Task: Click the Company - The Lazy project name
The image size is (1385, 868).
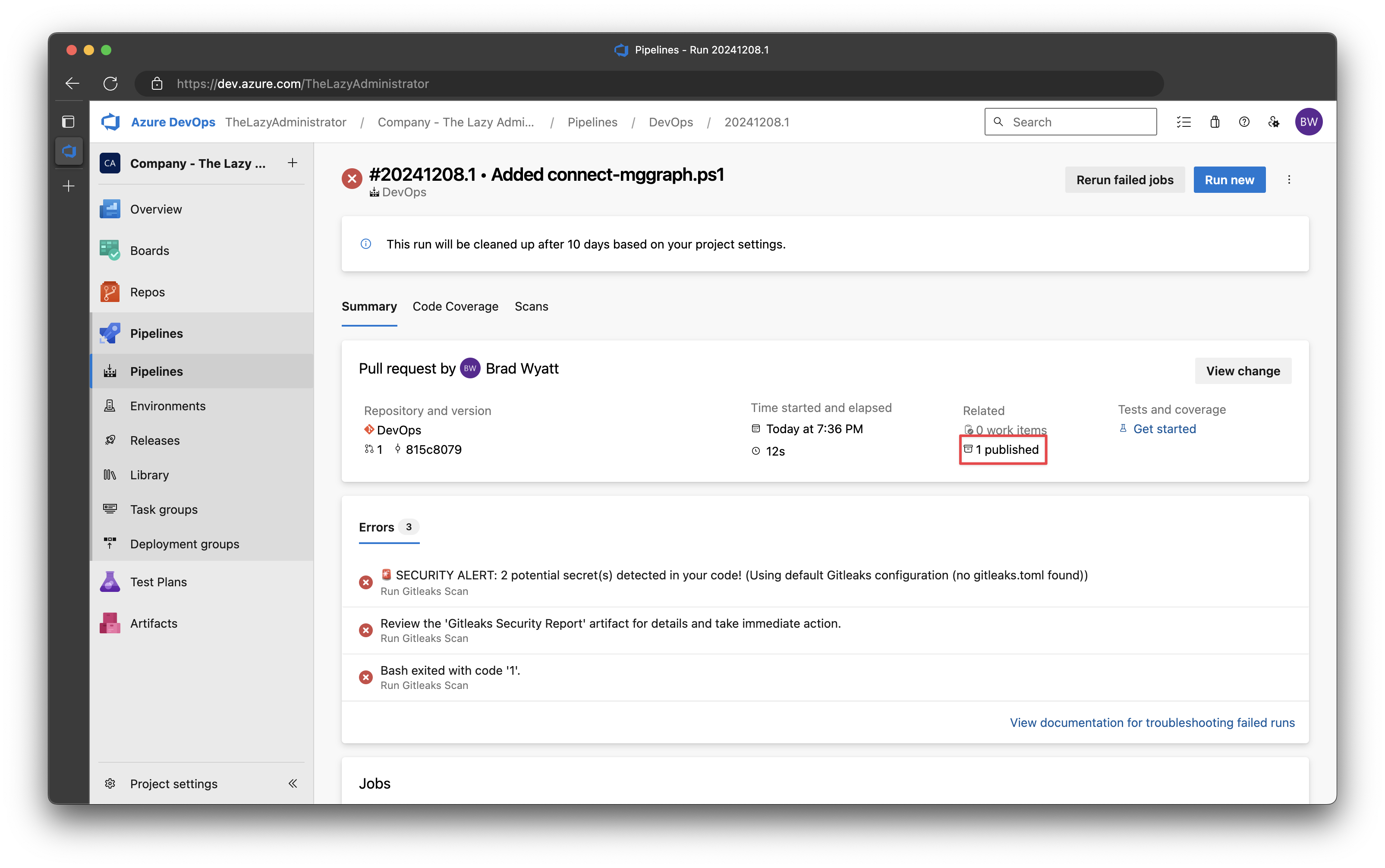Action: click(198, 164)
